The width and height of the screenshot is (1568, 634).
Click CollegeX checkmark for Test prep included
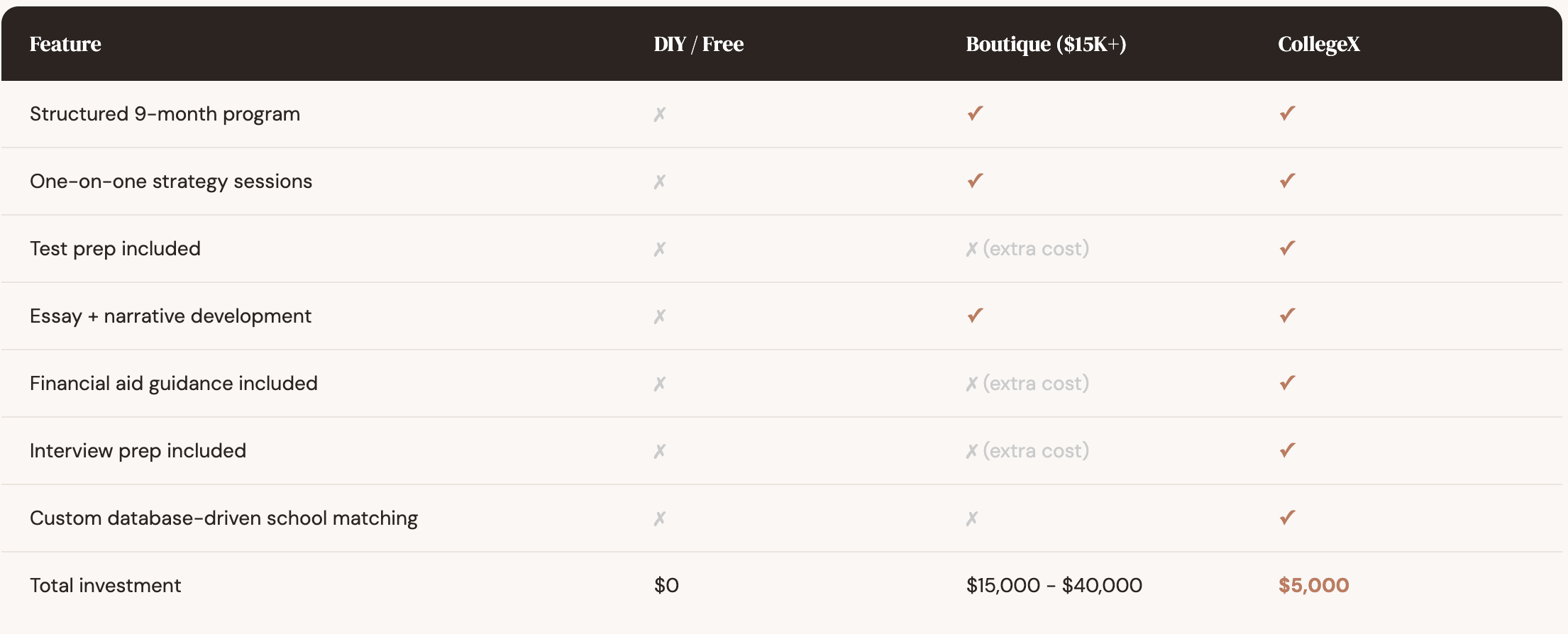(1287, 248)
